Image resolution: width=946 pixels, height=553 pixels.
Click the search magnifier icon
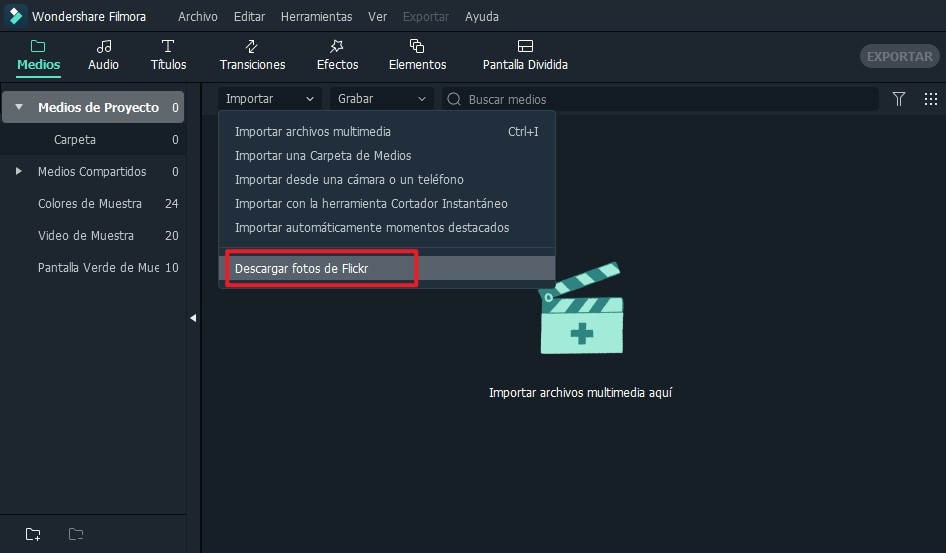click(454, 99)
